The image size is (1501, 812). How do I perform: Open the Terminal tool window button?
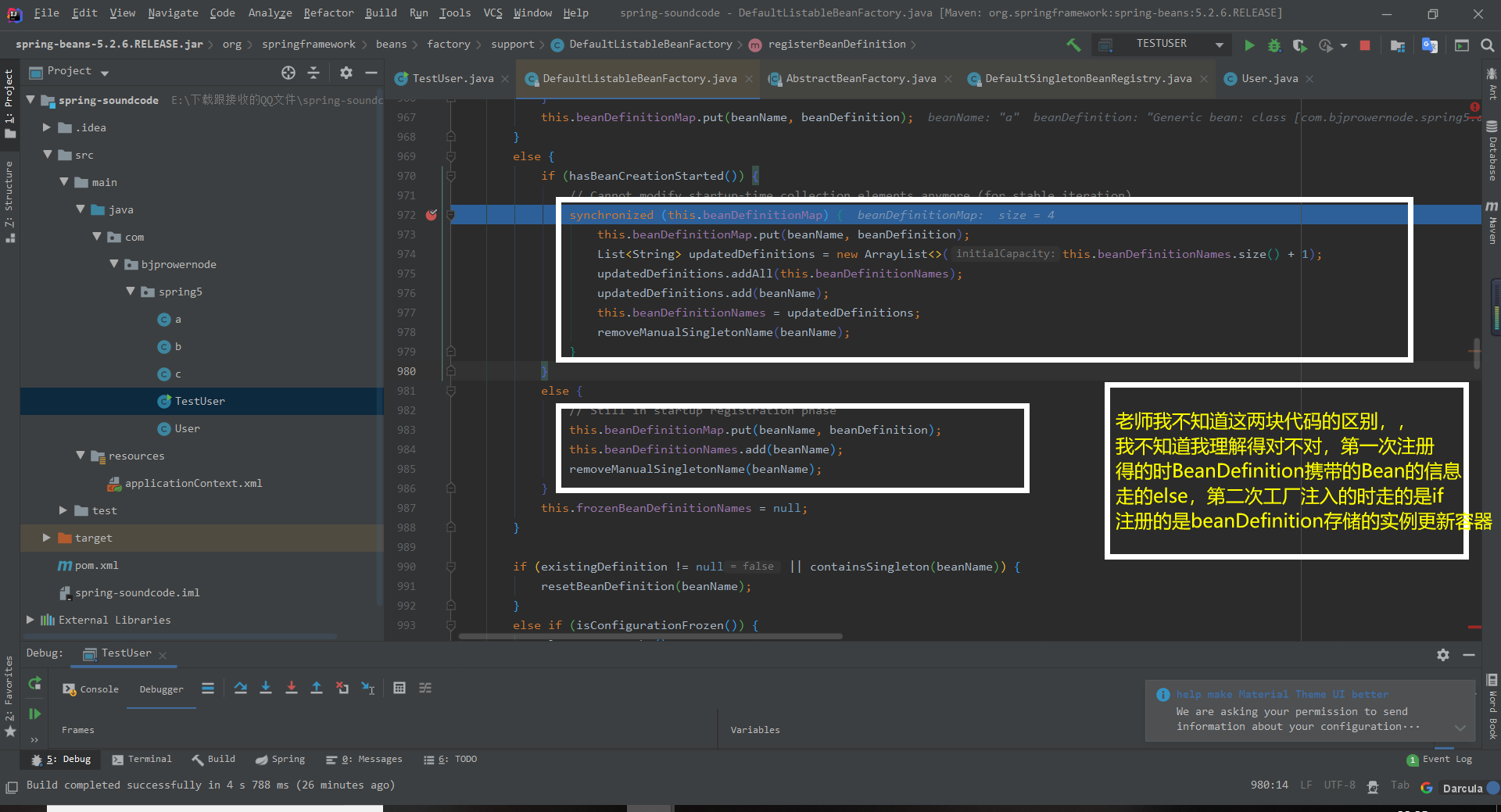(x=142, y=759)
